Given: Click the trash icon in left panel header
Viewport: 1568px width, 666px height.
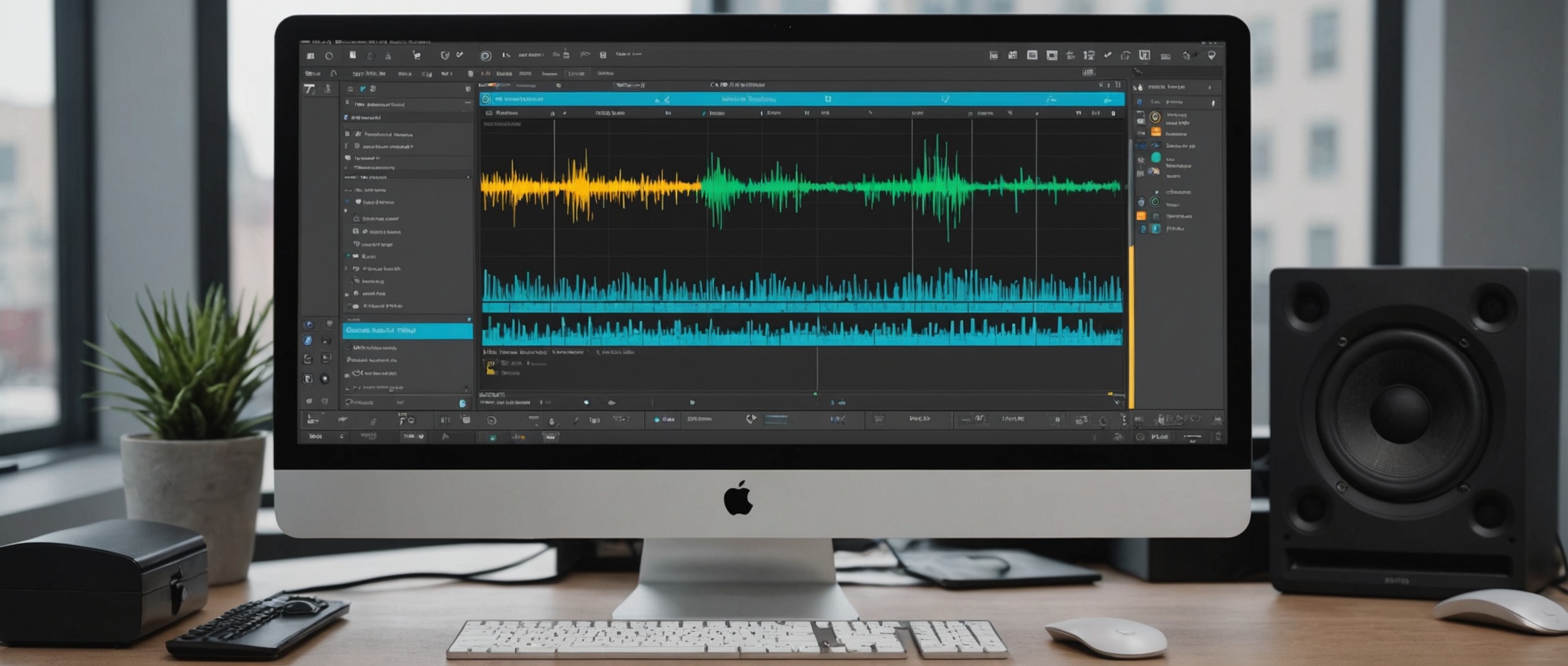Looking at the screenshot, I should [x=468, y=89].
